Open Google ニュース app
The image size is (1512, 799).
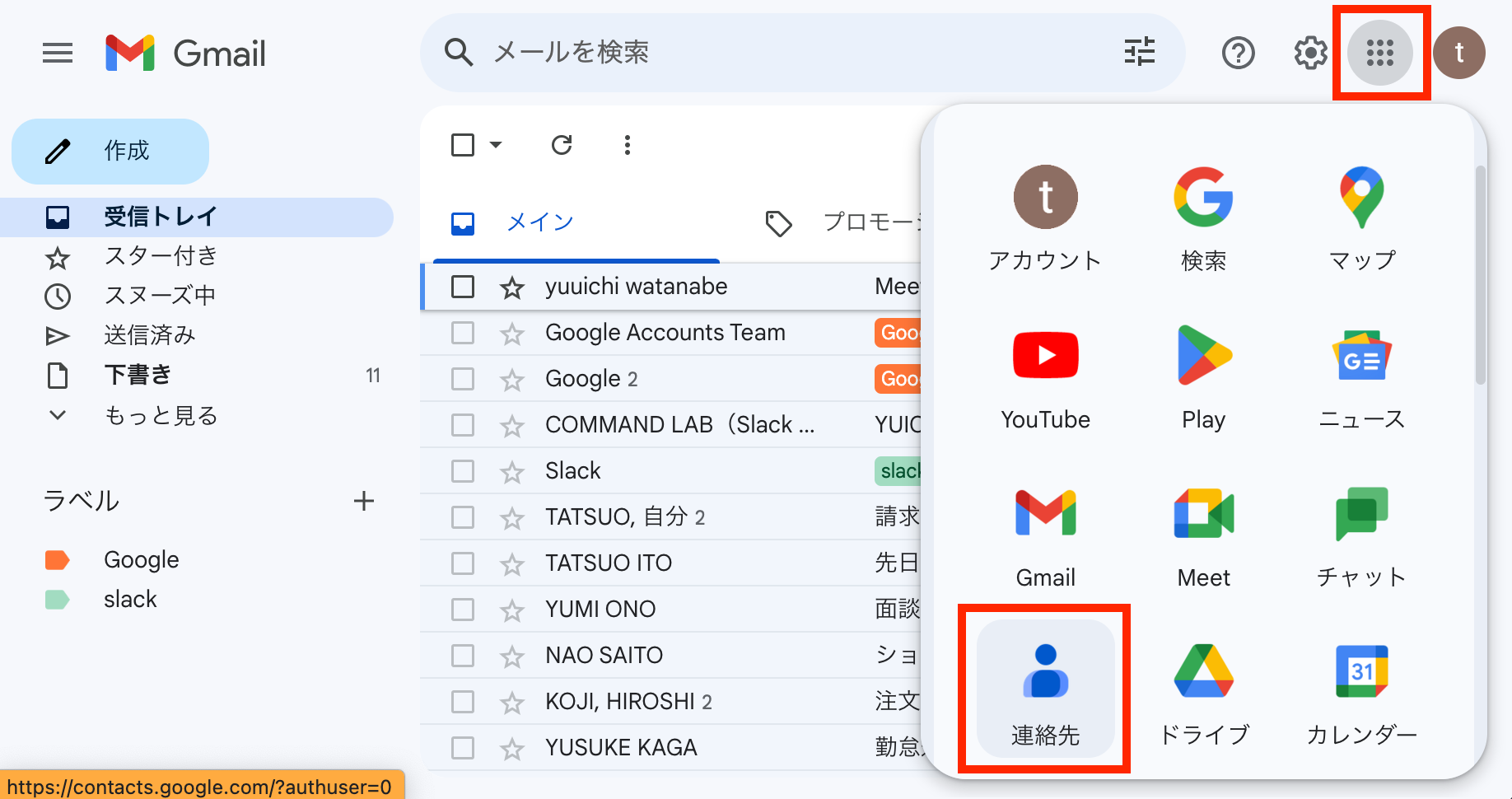point(1362,377)
